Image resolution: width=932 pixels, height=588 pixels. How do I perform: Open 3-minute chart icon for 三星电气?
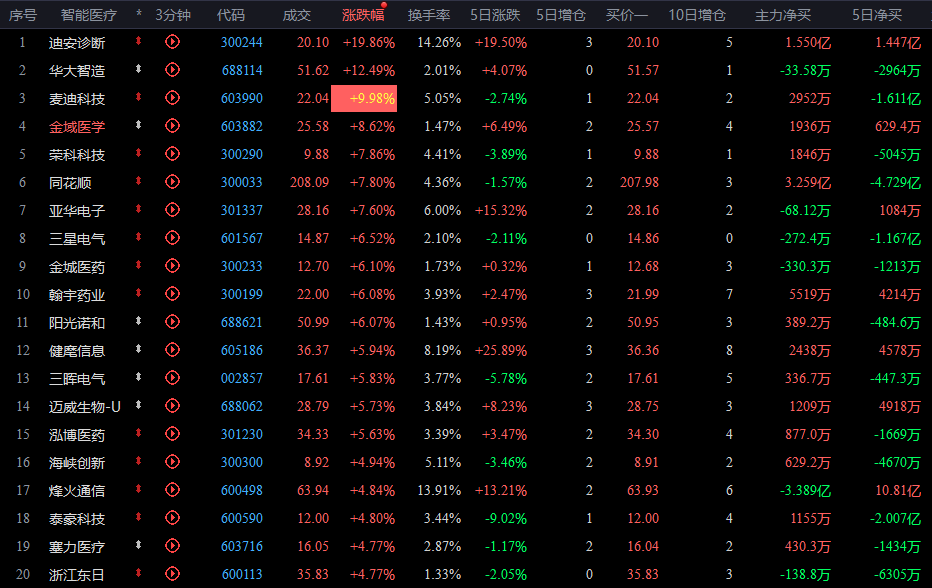pos(172,238)
